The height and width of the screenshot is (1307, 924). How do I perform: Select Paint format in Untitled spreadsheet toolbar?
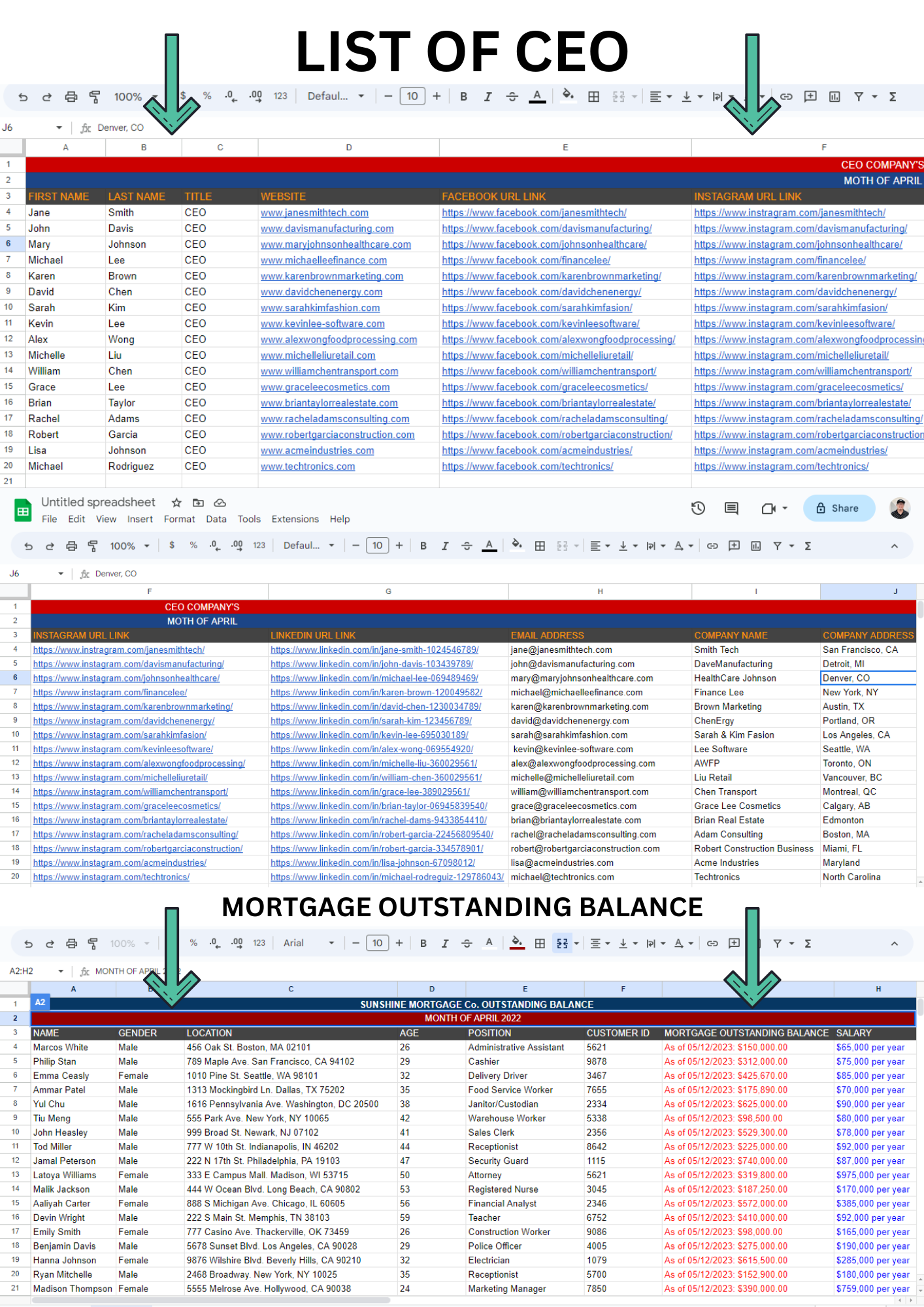93,546
